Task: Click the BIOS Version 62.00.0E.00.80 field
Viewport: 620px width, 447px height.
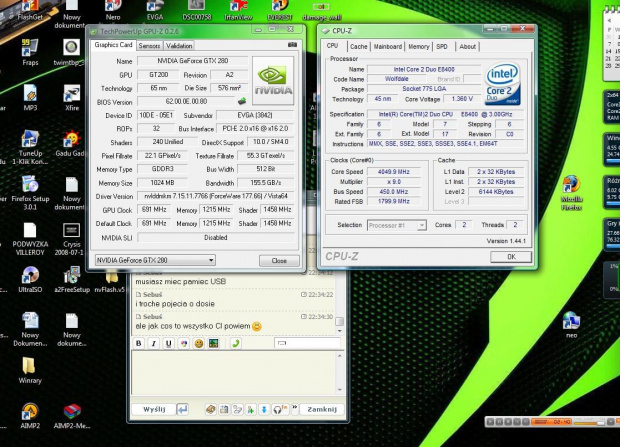Action: pyautogui.click(x=186, y=102)
